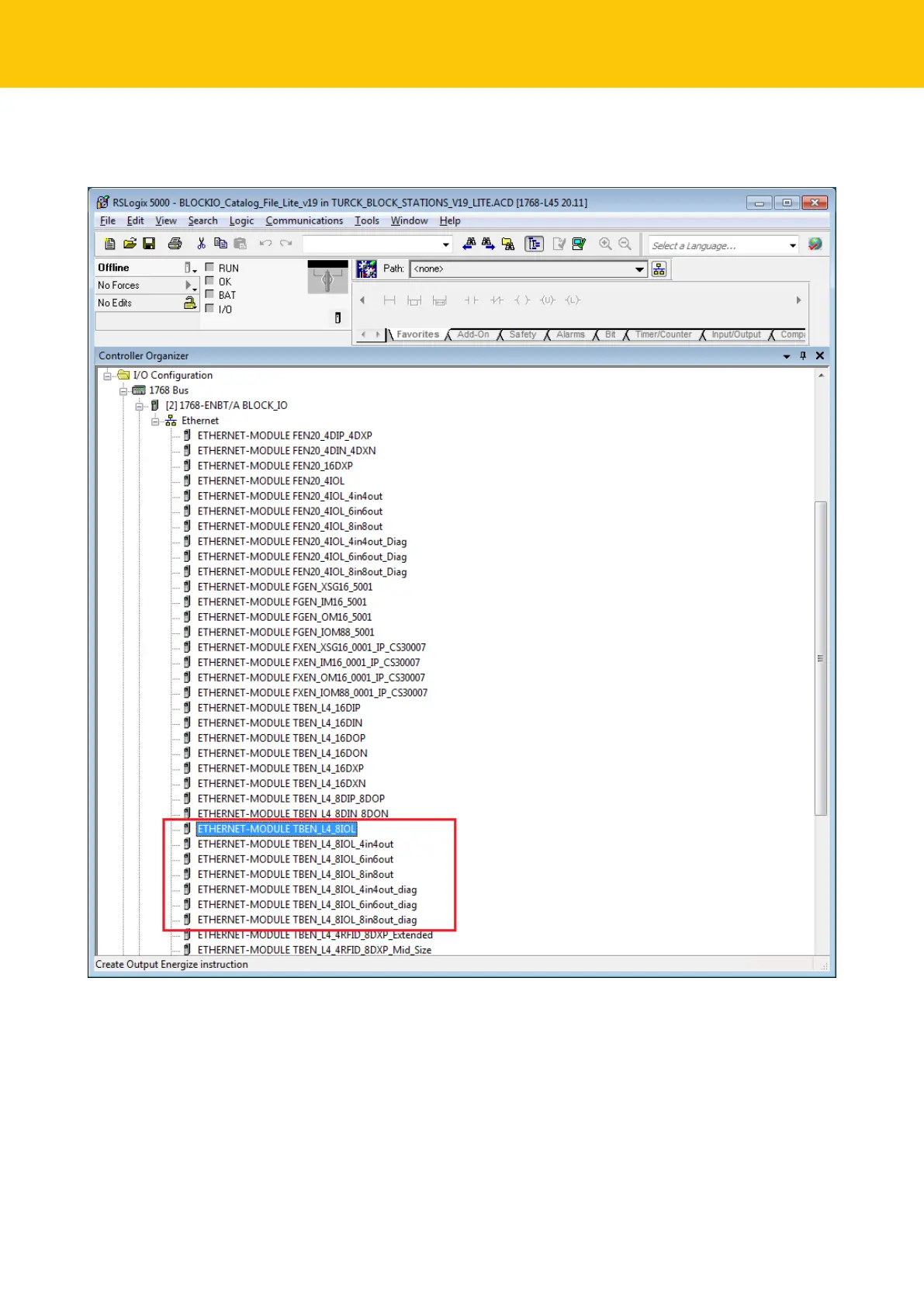Screen dimensions: 924x1307
Task: Click the controller key switch image
Action: [x=327, y=278]
